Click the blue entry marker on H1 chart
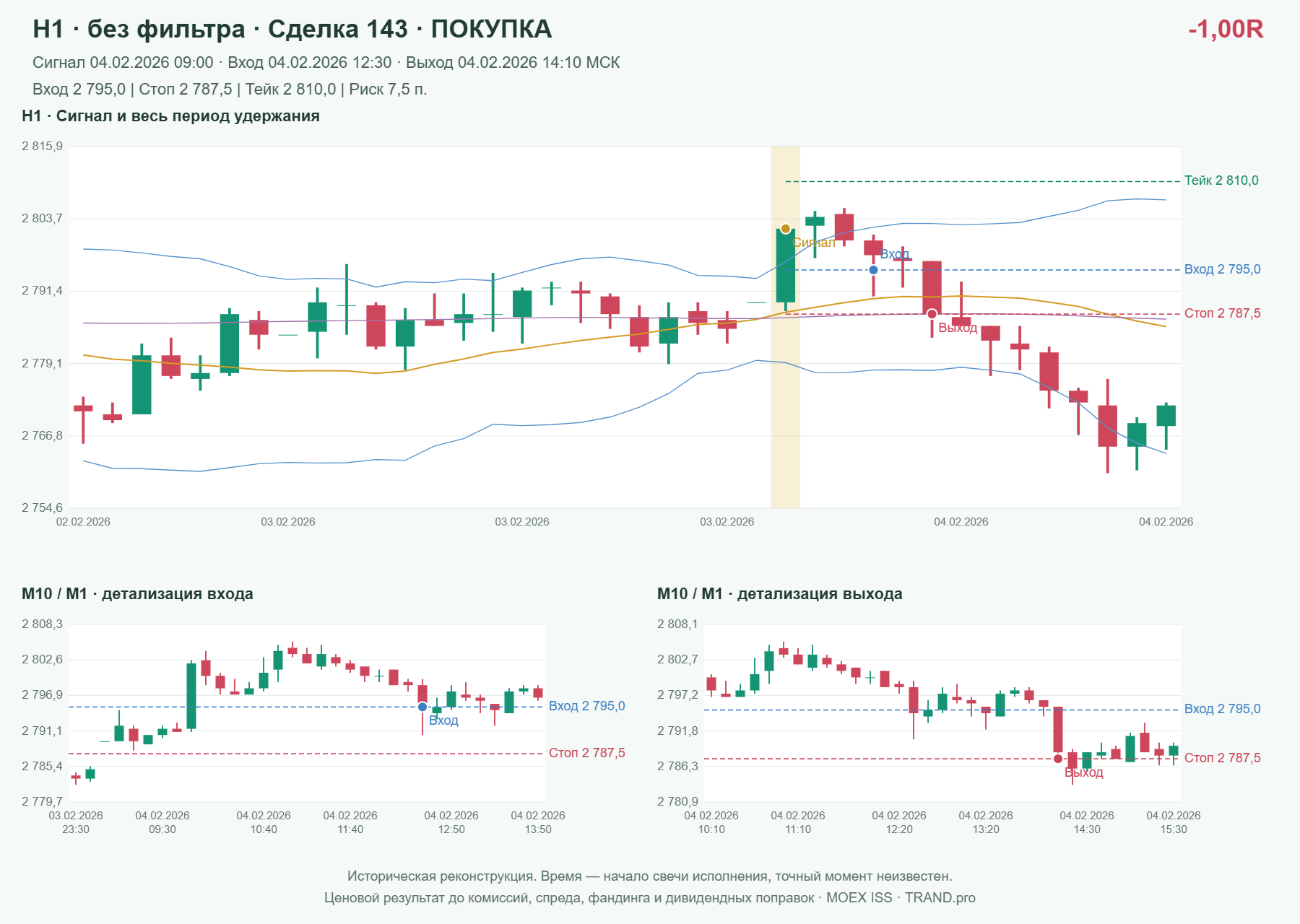 [873, 270]
